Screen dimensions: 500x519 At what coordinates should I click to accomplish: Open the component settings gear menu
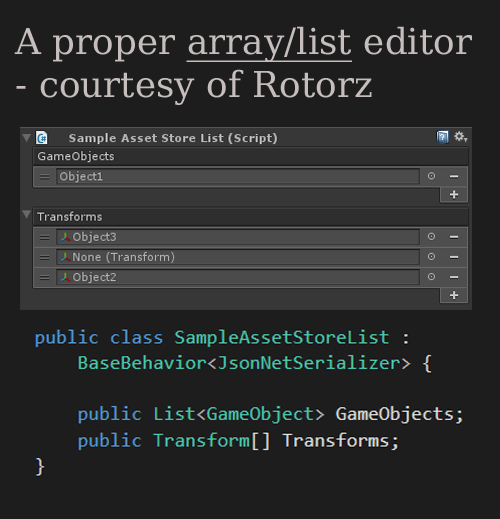tap(461, 137)
